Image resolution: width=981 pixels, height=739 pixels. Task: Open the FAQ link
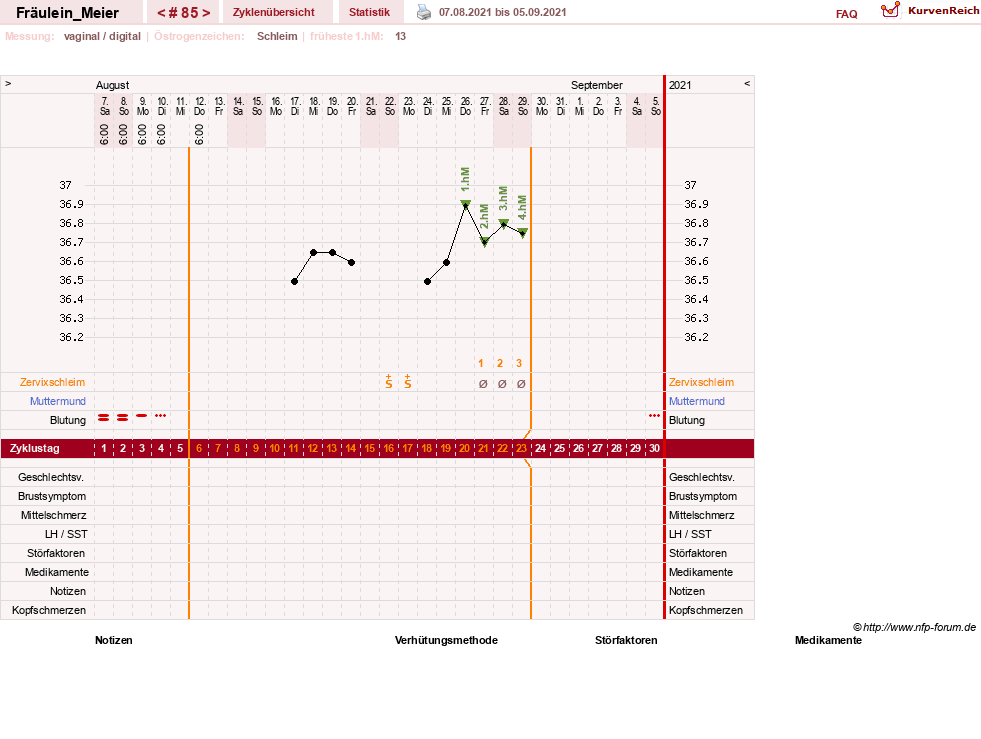coord(846,14)
